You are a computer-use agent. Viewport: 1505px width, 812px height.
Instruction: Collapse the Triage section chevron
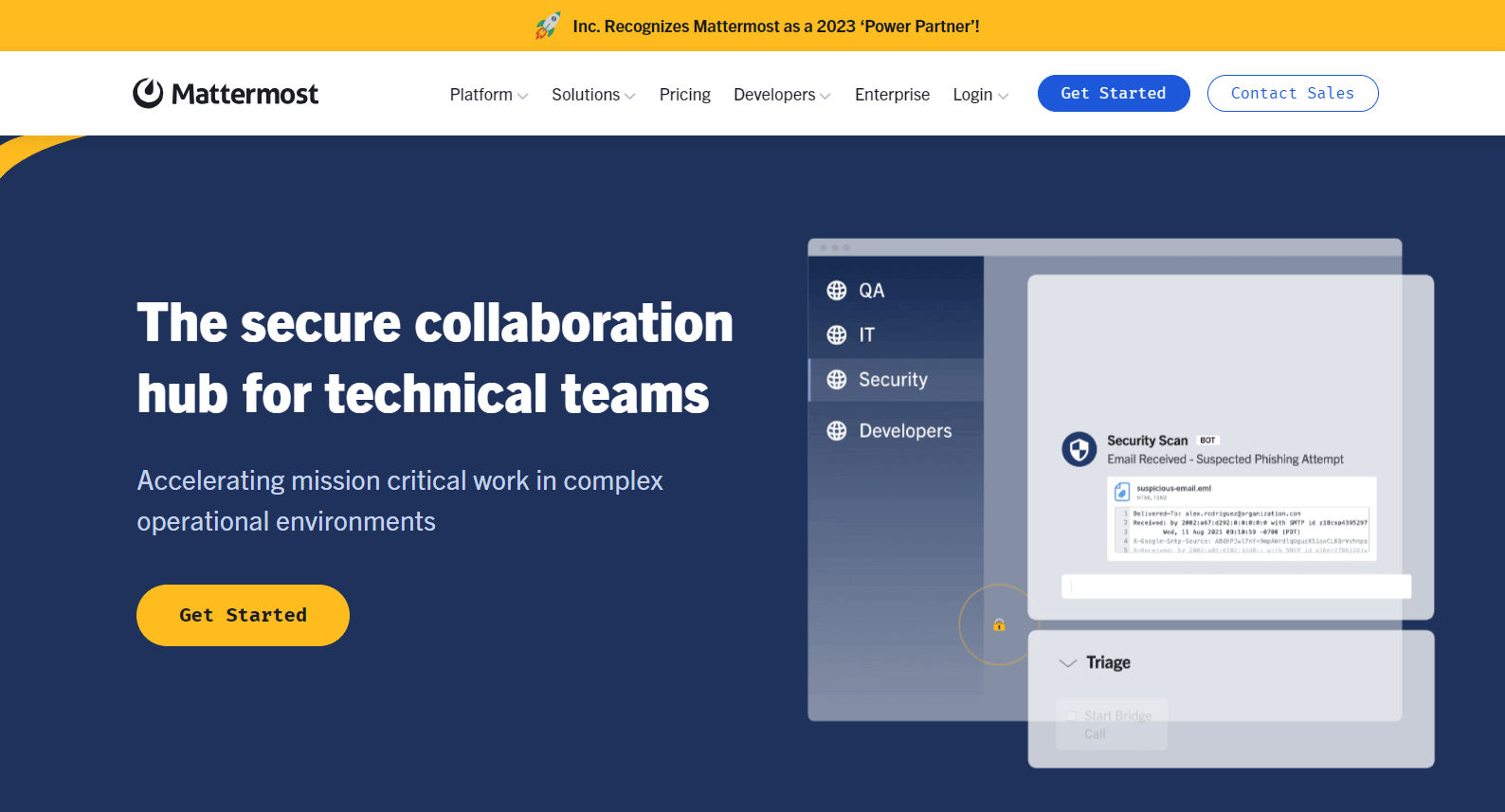coord(1068,663)
